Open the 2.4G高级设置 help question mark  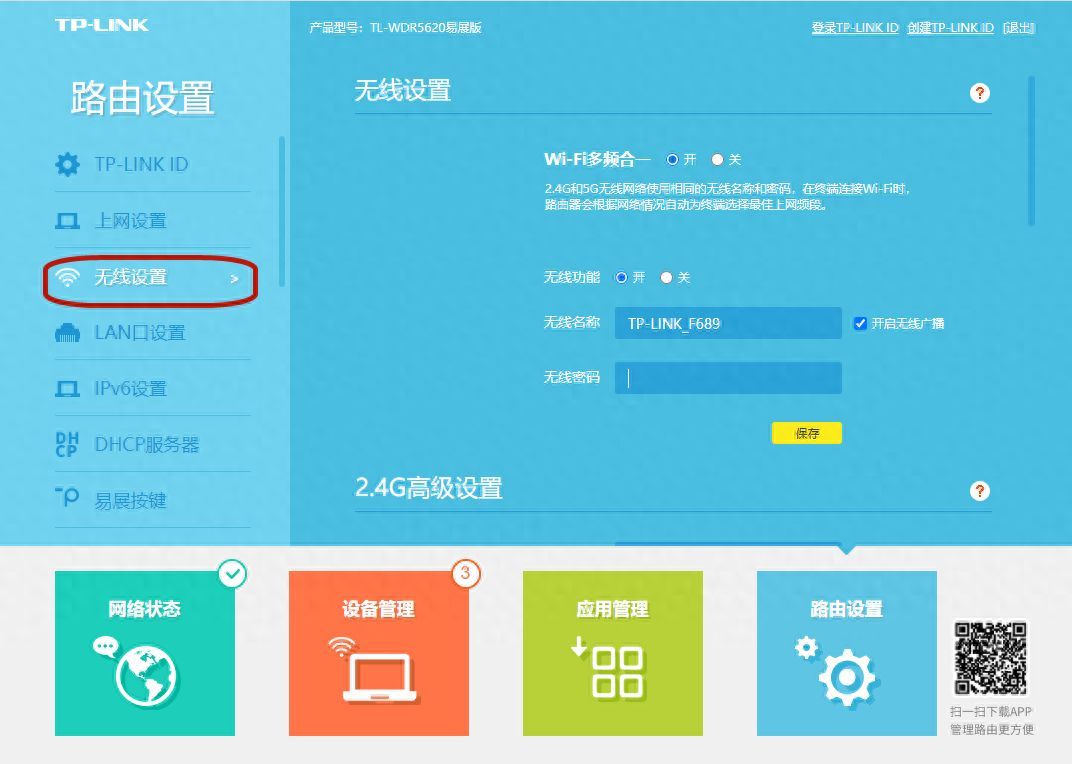(979, 491)
